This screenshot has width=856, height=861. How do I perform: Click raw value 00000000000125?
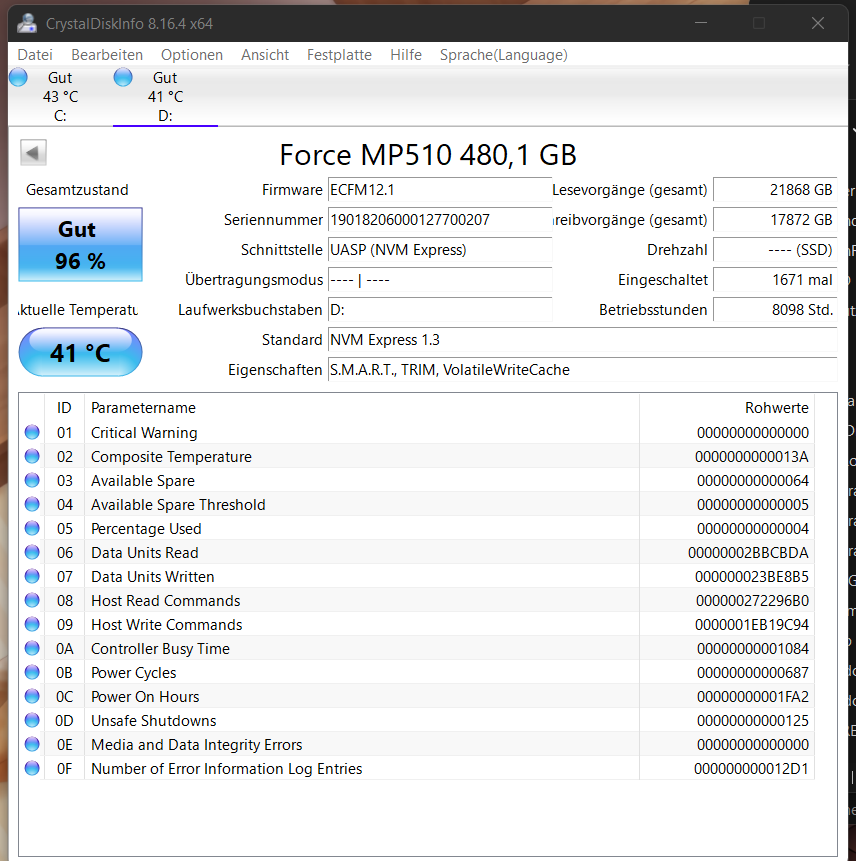pos(753,721)
